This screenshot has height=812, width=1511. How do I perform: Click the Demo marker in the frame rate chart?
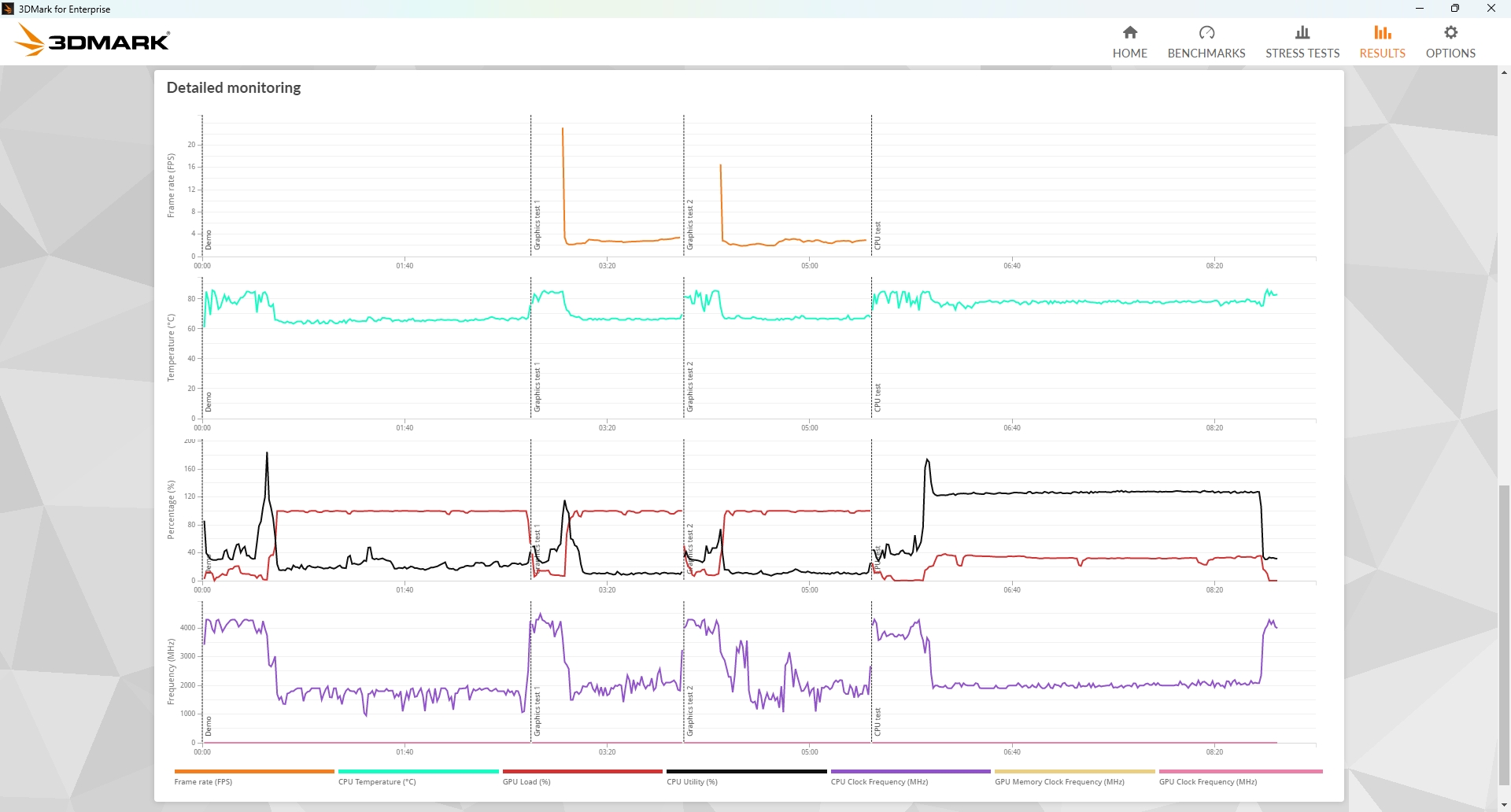[x=209, y=240]
